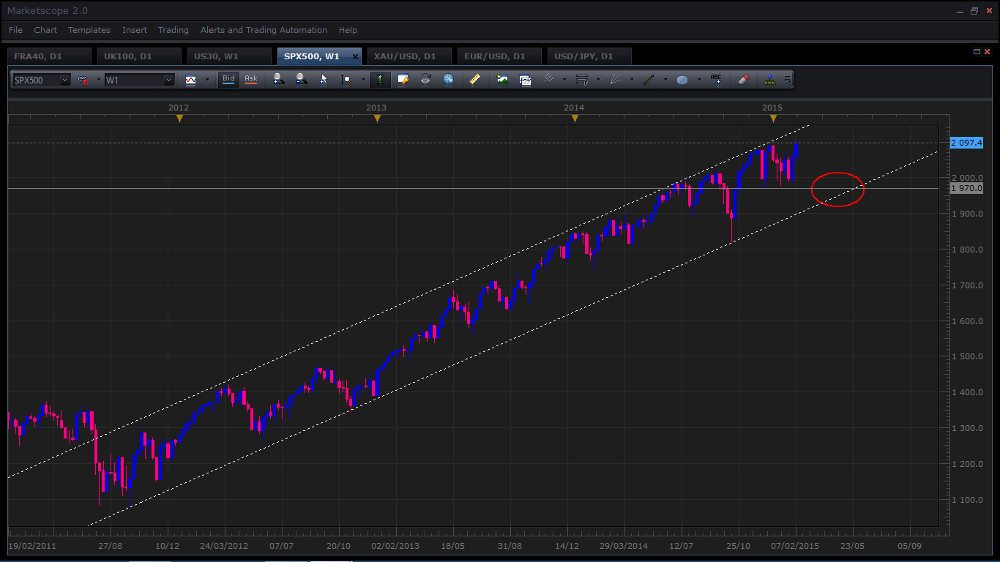Click the chart type icon
Screen dimensions: 1000x562
tap(191, 80)
